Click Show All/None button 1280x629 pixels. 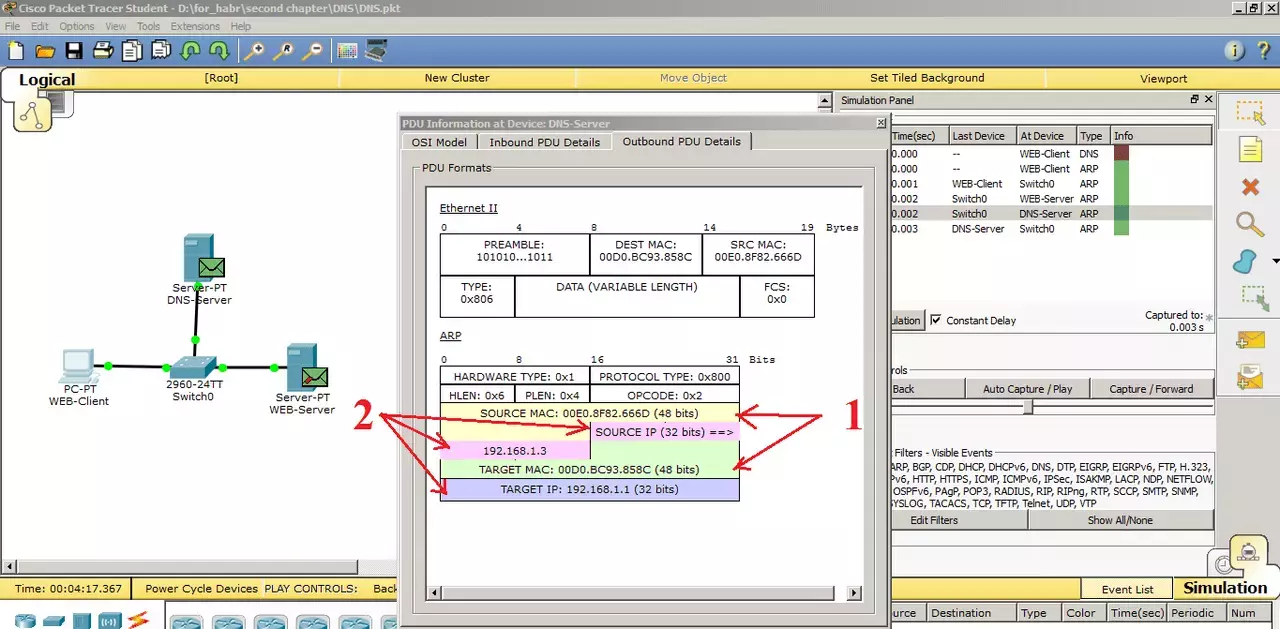click(1120, 520)
